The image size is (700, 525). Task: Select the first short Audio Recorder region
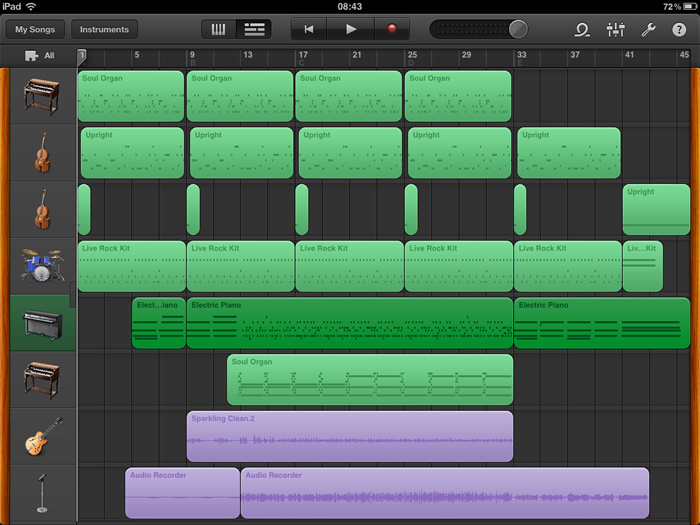pyautogui.click(x=182, y=493)
